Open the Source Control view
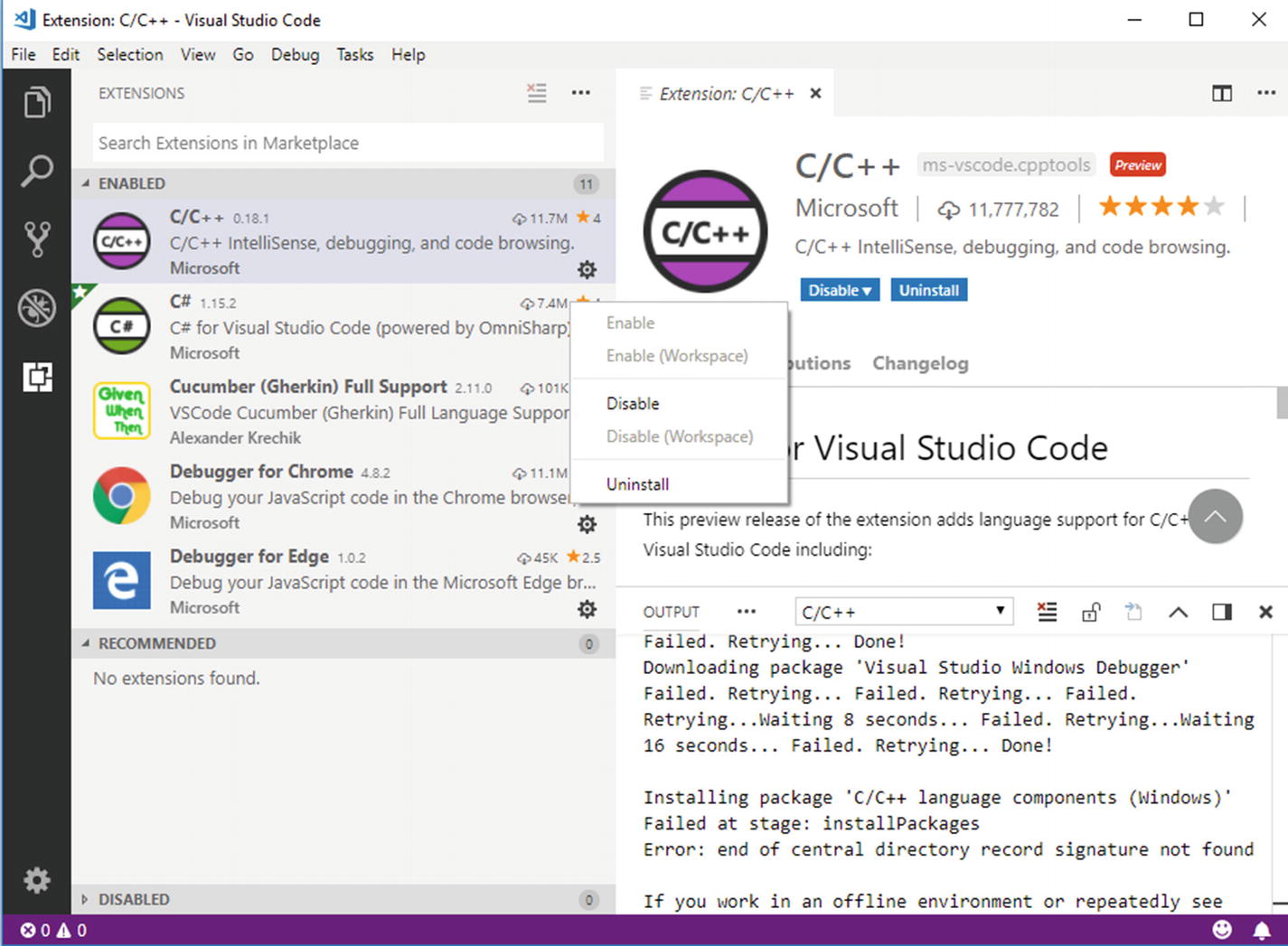1288x946 pixels. pos(37,239)
